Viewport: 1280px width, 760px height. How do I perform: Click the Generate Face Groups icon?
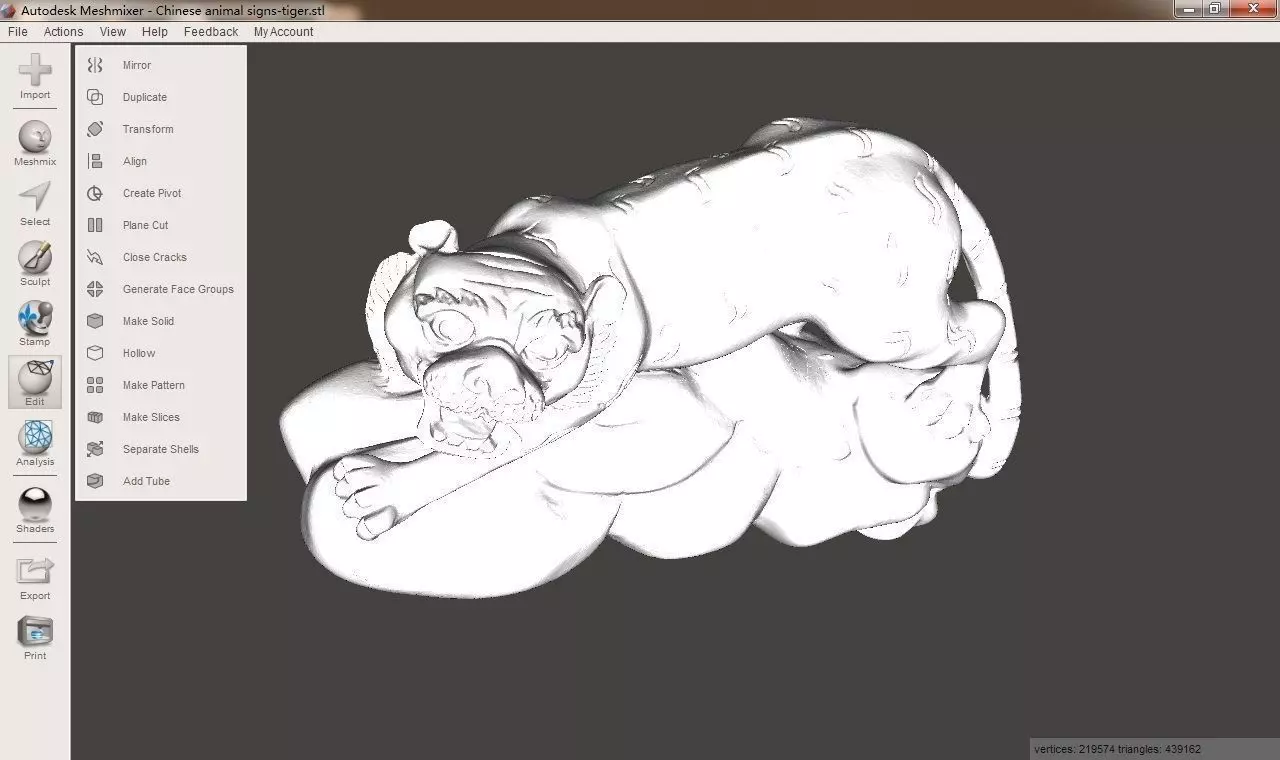[x=95, y=289]
